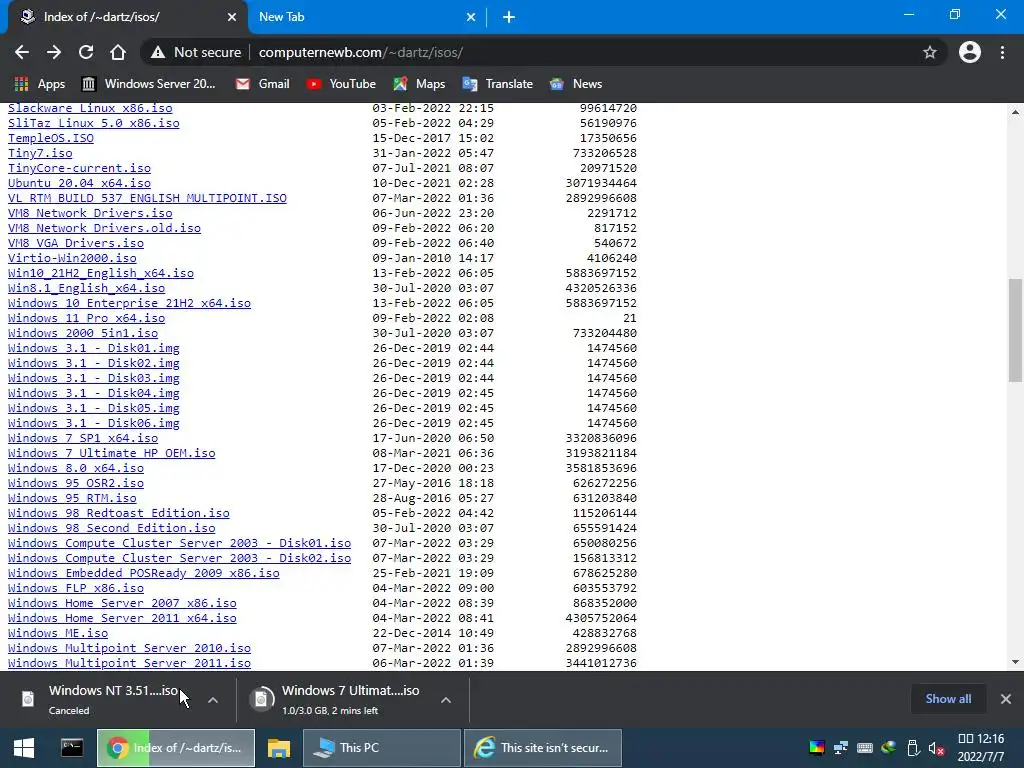Expand options for Windows 7 Ultimate download
Screen dimensions: 1024x768
point(446,700)
